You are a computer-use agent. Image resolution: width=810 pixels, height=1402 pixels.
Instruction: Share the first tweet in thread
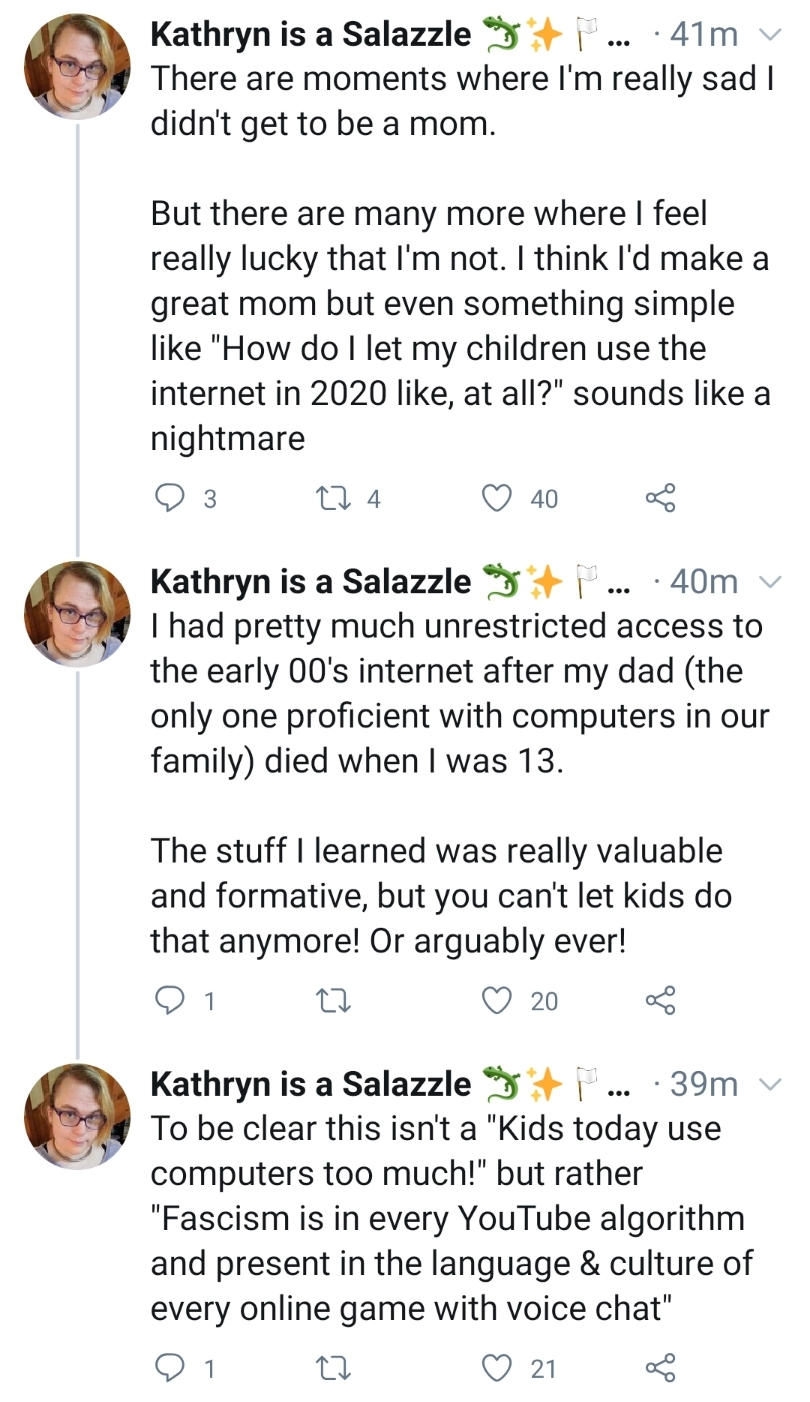click(660, 498)
